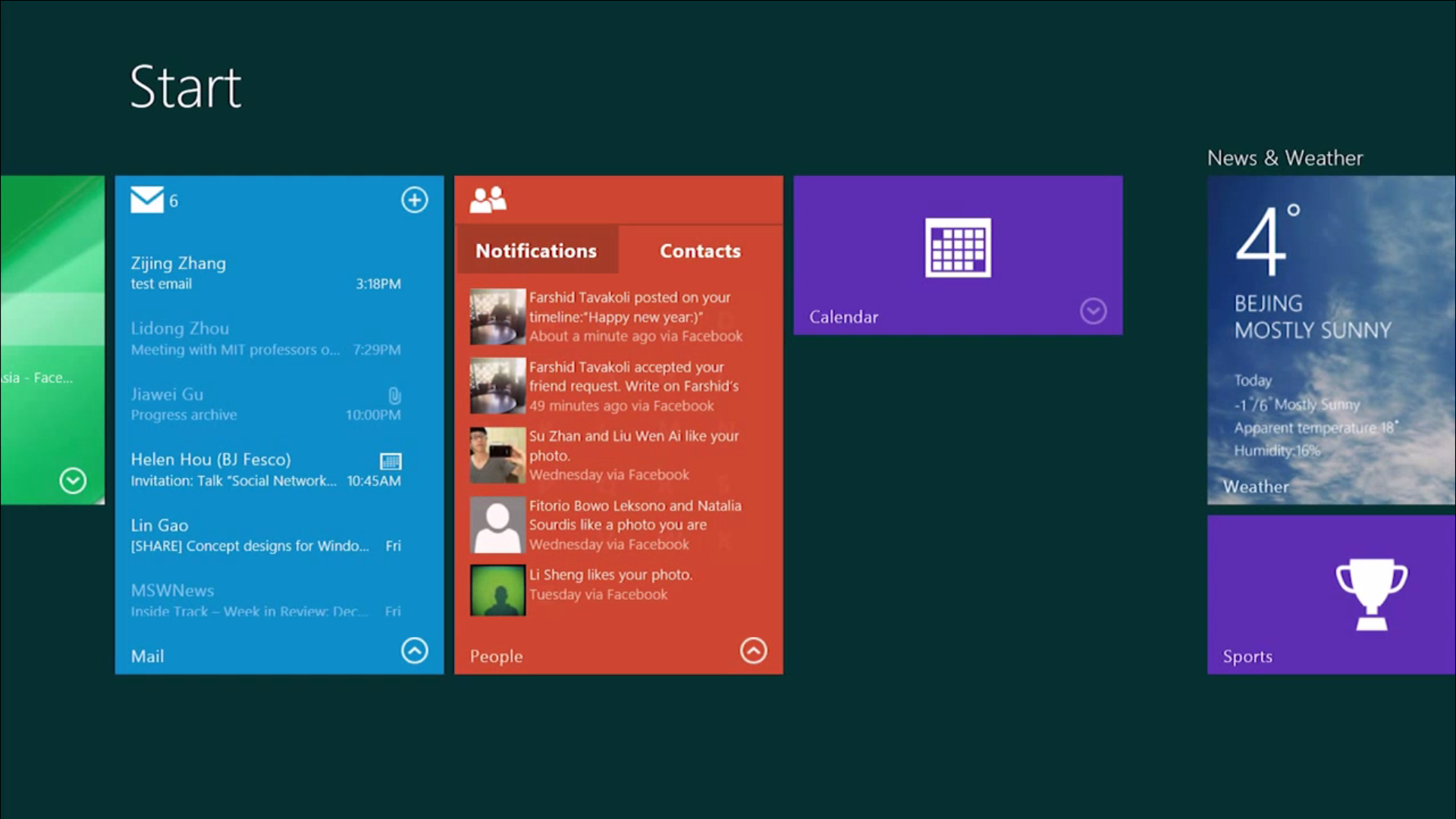The width and height of the screenshot is (1456, 819).
Task: Click the People contacts icon
Action: coord(488,200)
